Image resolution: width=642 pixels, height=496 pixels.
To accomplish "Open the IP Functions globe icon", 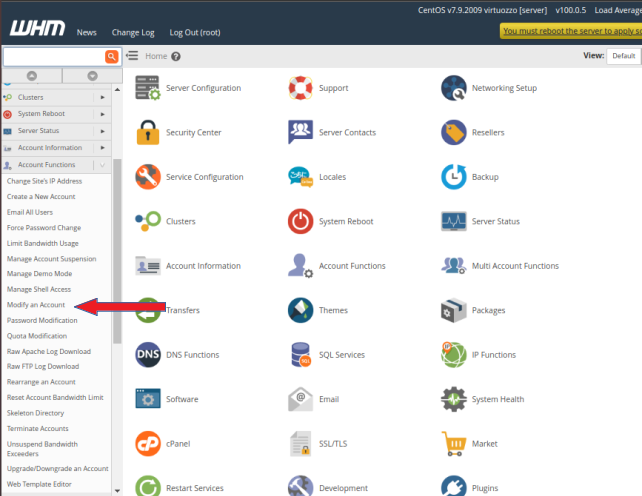I will pos(454,355).
